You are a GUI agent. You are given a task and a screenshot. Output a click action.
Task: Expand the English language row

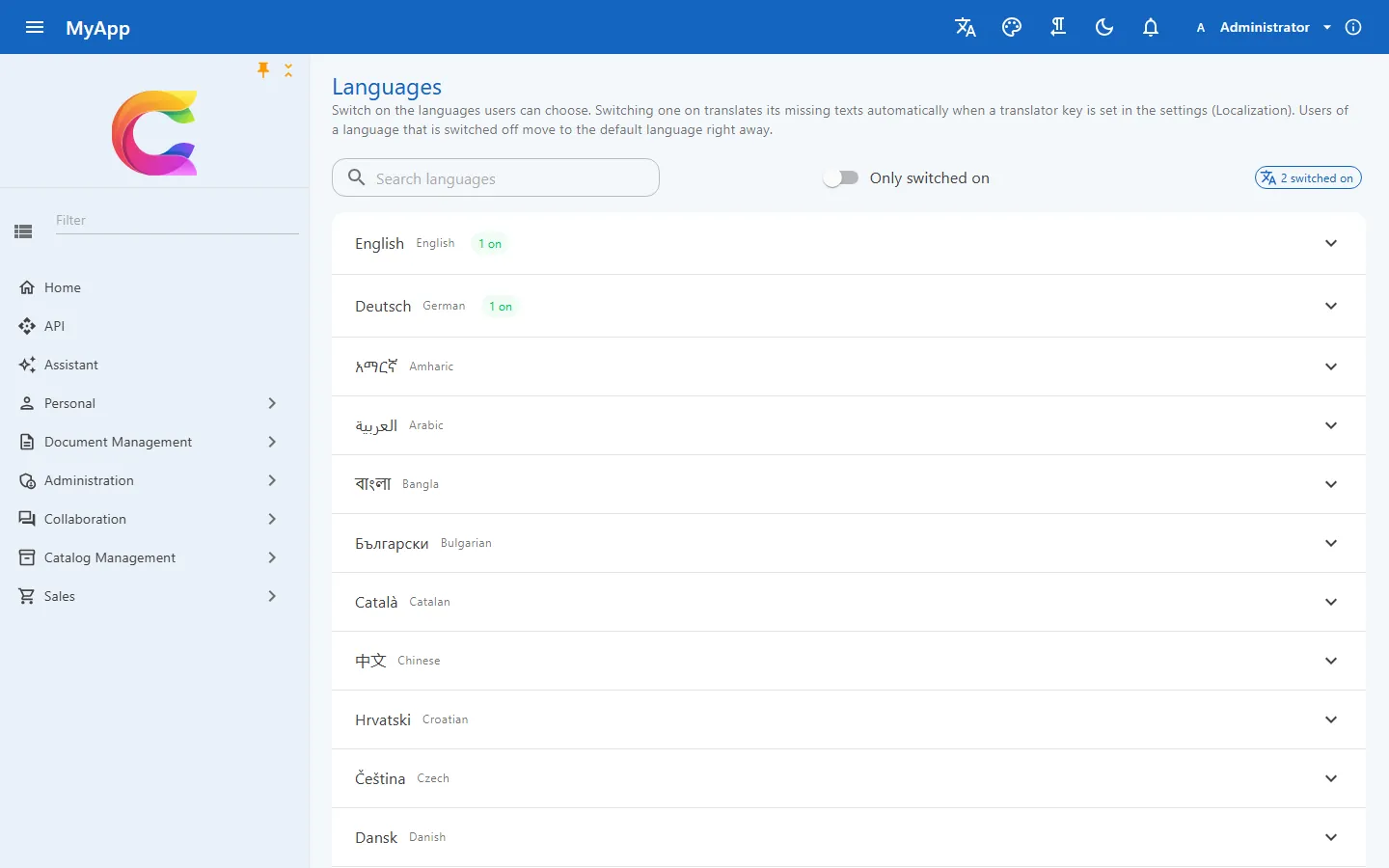[x=849, y=243]
